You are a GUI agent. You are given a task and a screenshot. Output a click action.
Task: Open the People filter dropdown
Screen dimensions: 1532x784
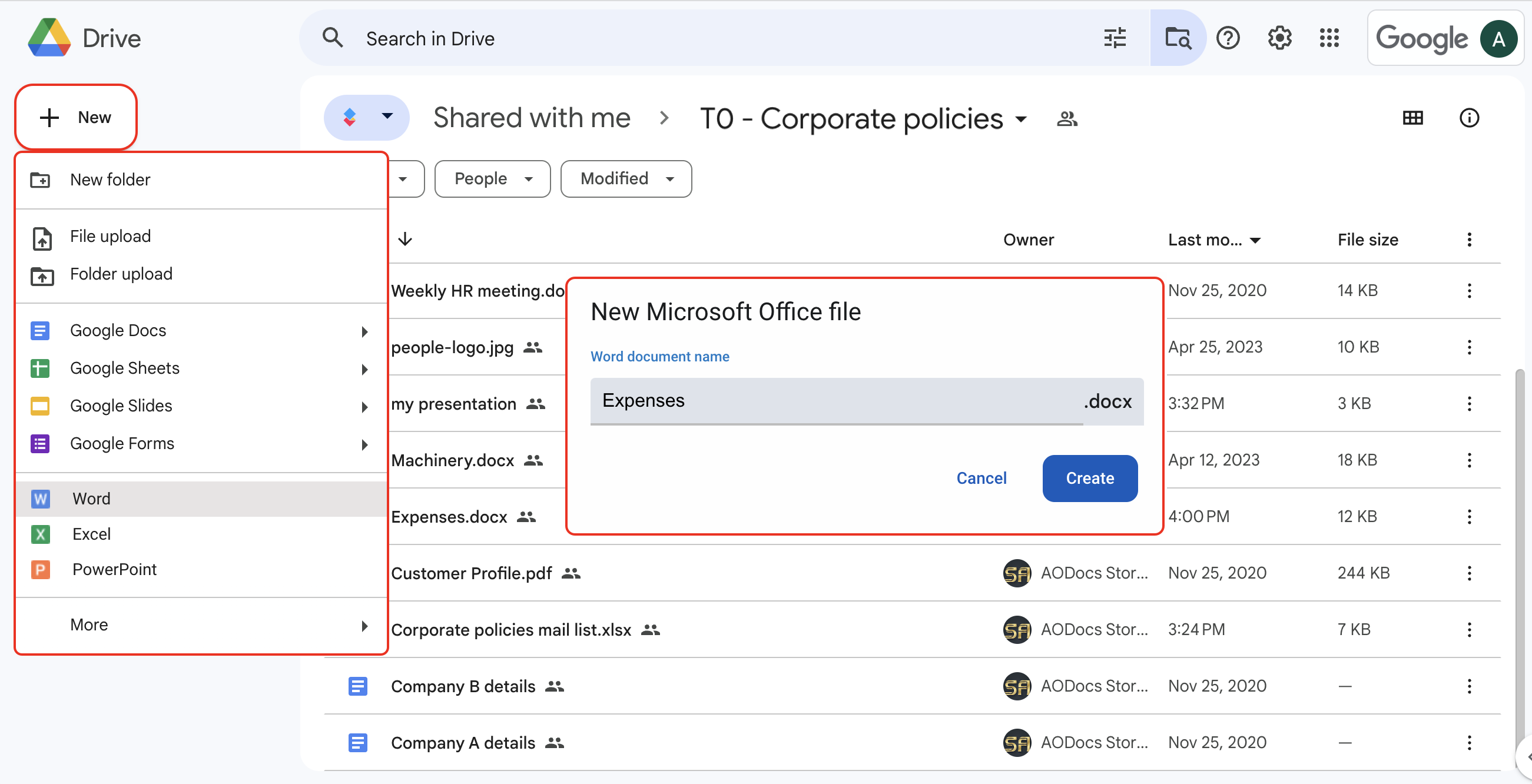[492, 178]
